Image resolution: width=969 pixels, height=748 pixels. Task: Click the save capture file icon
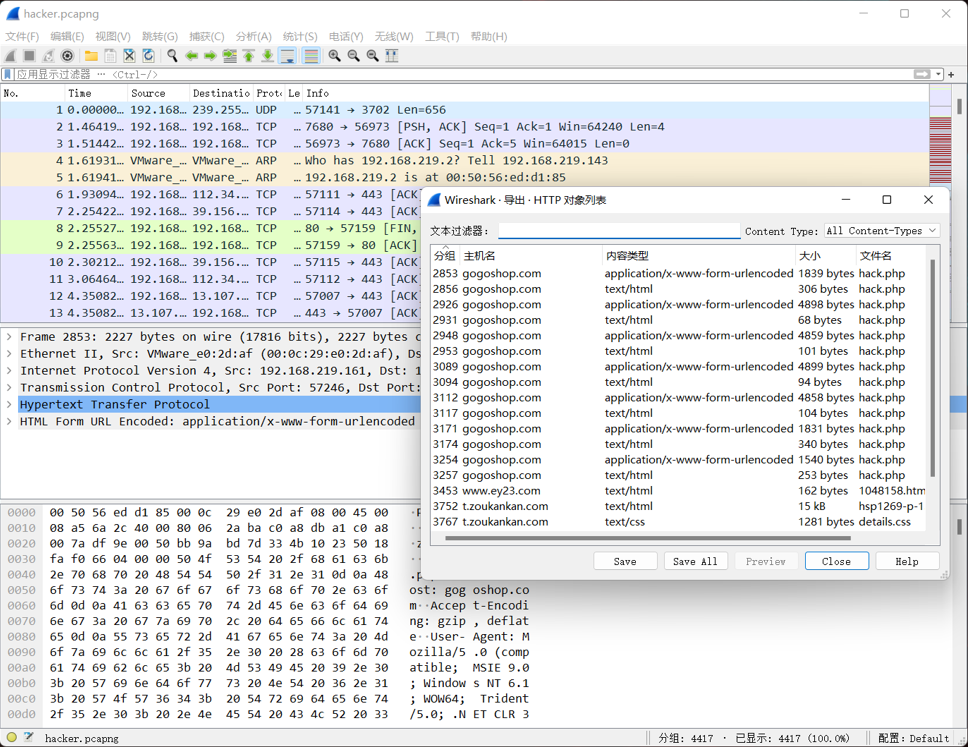point(110,56)
